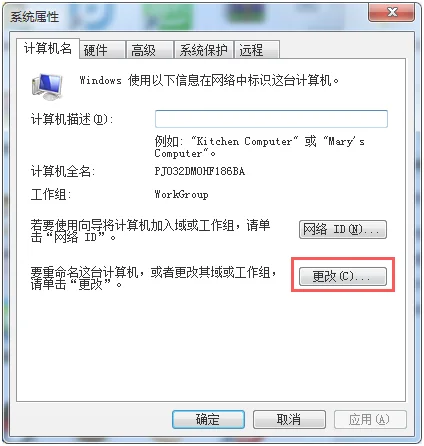
Task: Click the 计算机全名 label
Action: pyautogui.click(x=63, y=171)
